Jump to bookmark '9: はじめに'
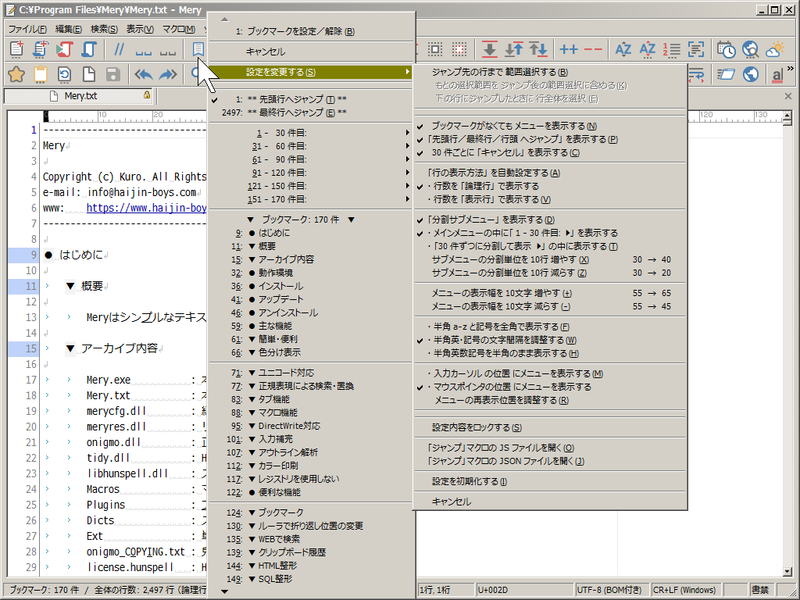This screenshot has width=800, height=600. pyautogui.click(x=311, y=233)
